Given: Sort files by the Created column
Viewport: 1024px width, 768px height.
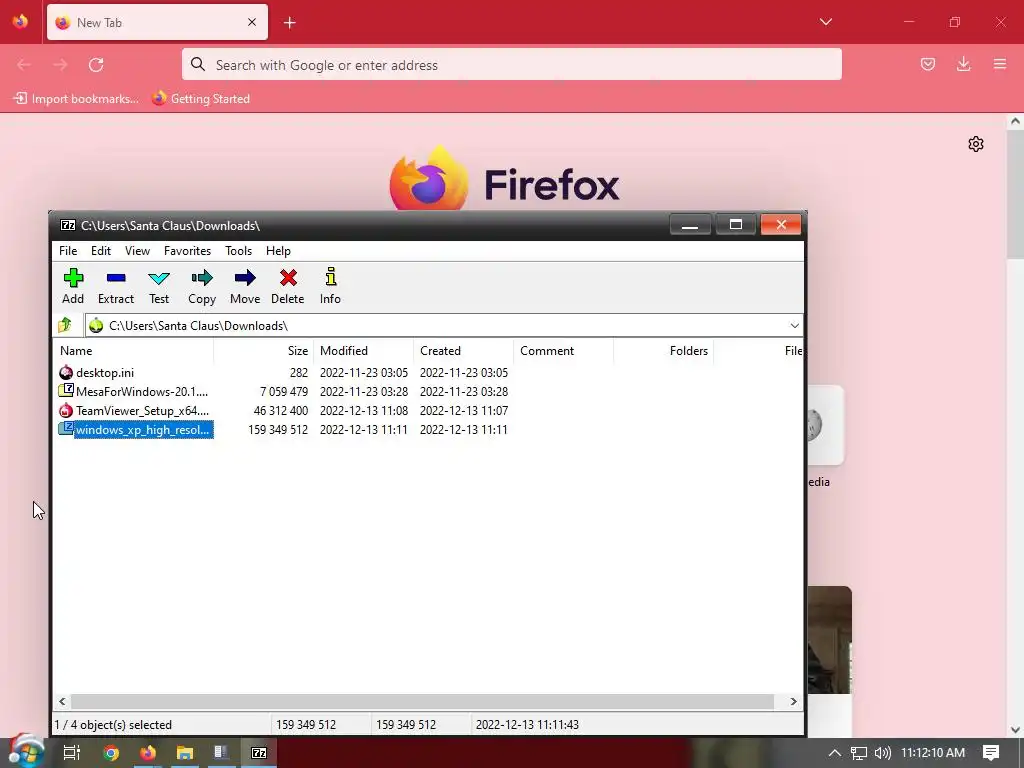Looking at the screenshot, I should click(x=464, y=351).
